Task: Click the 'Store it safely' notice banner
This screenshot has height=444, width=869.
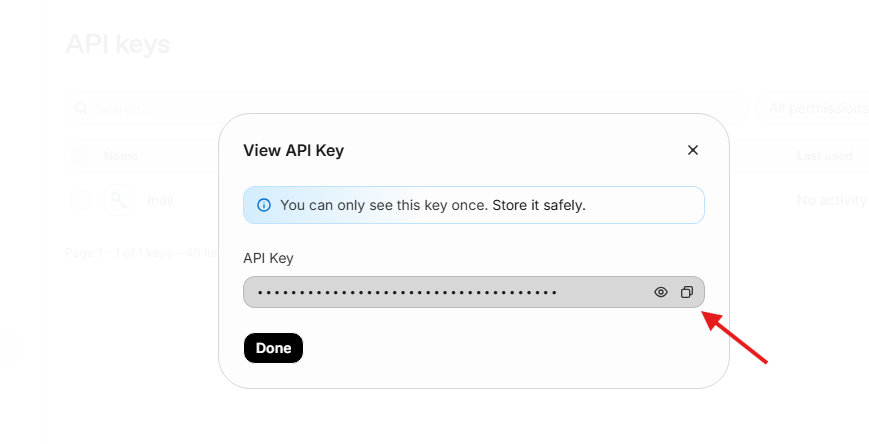Action: (474, 205)
